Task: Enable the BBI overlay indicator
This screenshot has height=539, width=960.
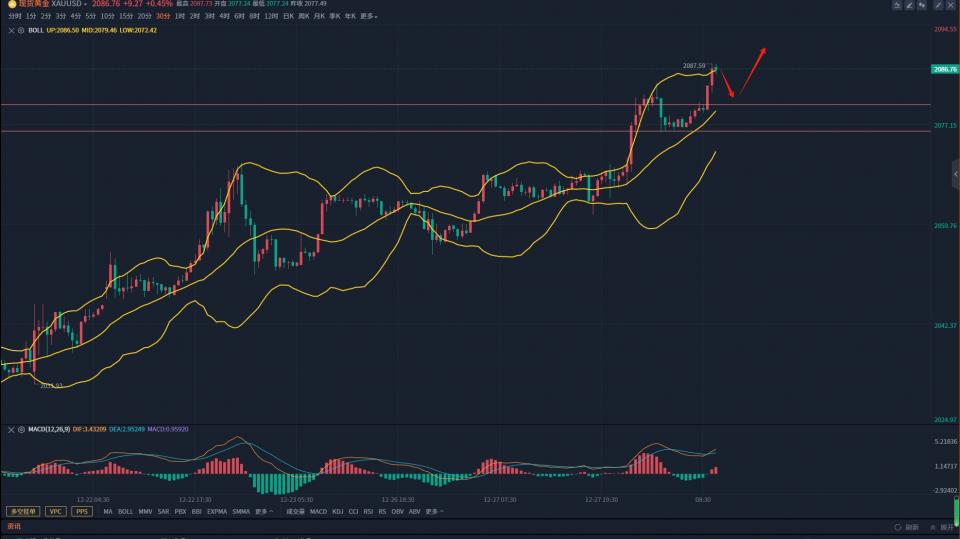Action: click(197, 511)
